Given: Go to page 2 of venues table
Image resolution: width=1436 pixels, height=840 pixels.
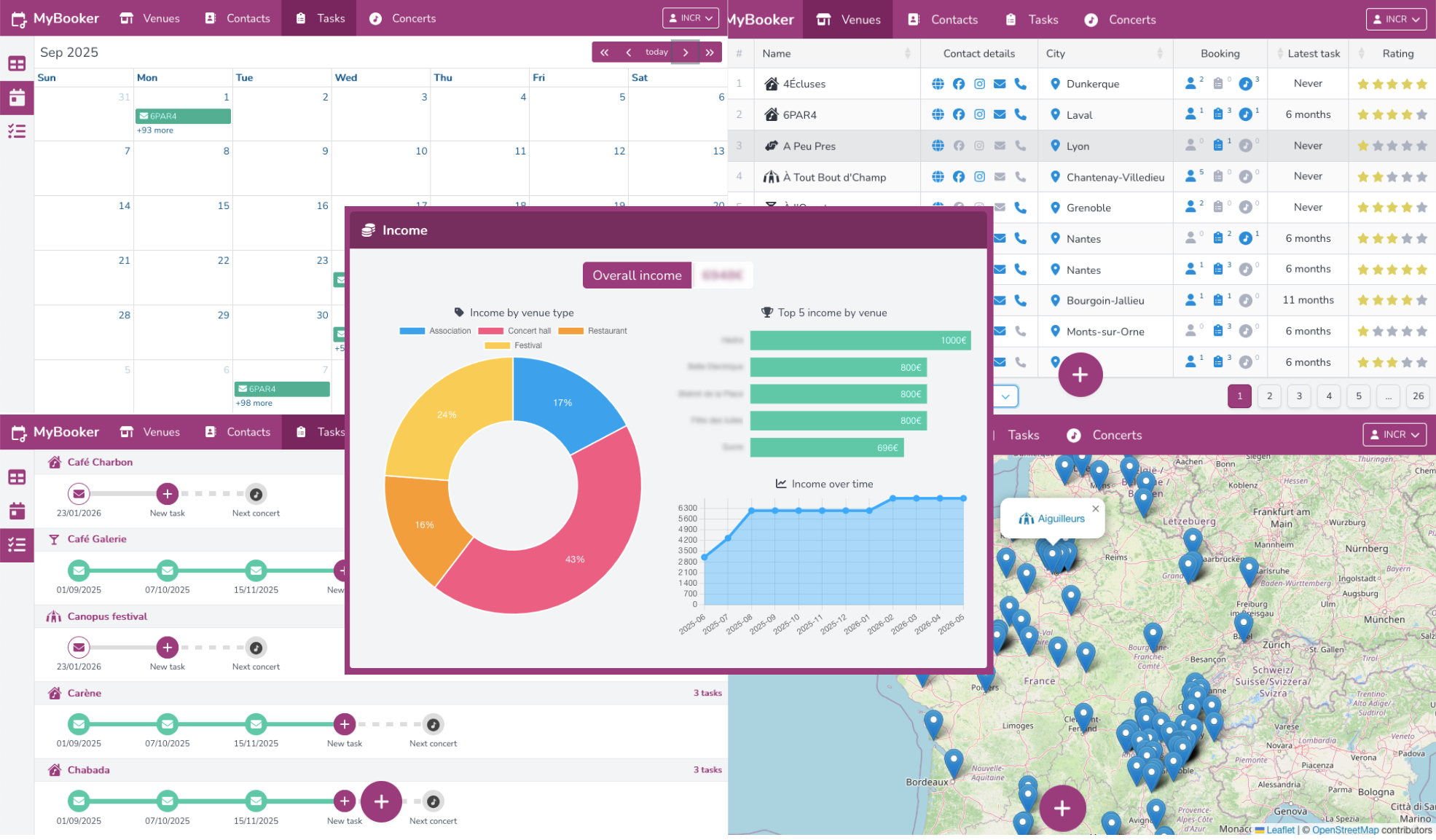Looking at the screenshot, I should click(1269, 396).
